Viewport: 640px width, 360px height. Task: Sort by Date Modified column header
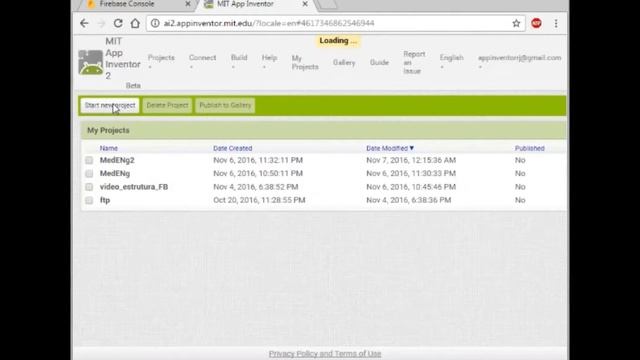point(390,148)
